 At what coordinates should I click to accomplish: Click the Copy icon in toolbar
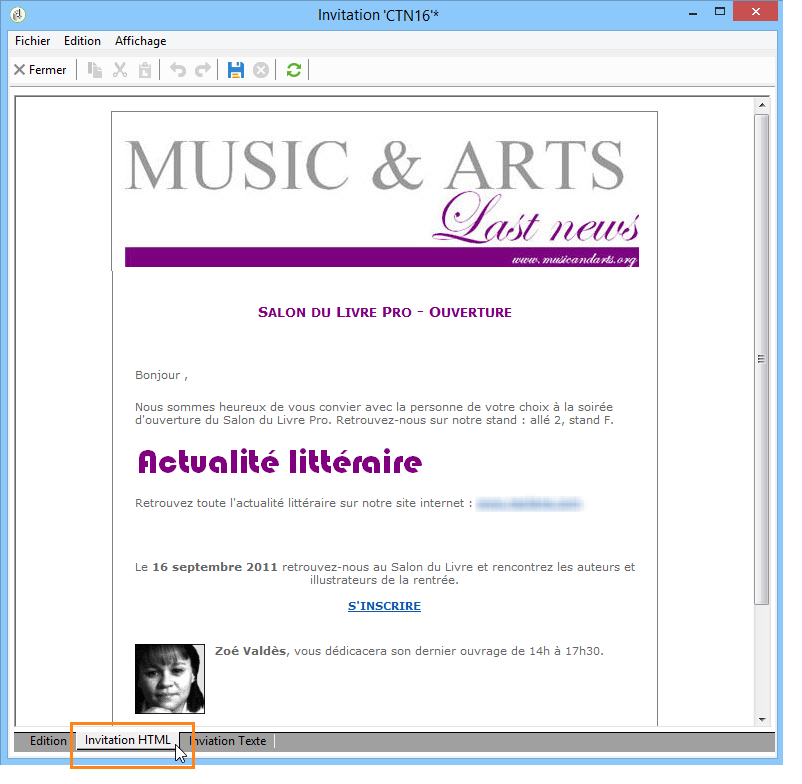(x=95, y=70)
